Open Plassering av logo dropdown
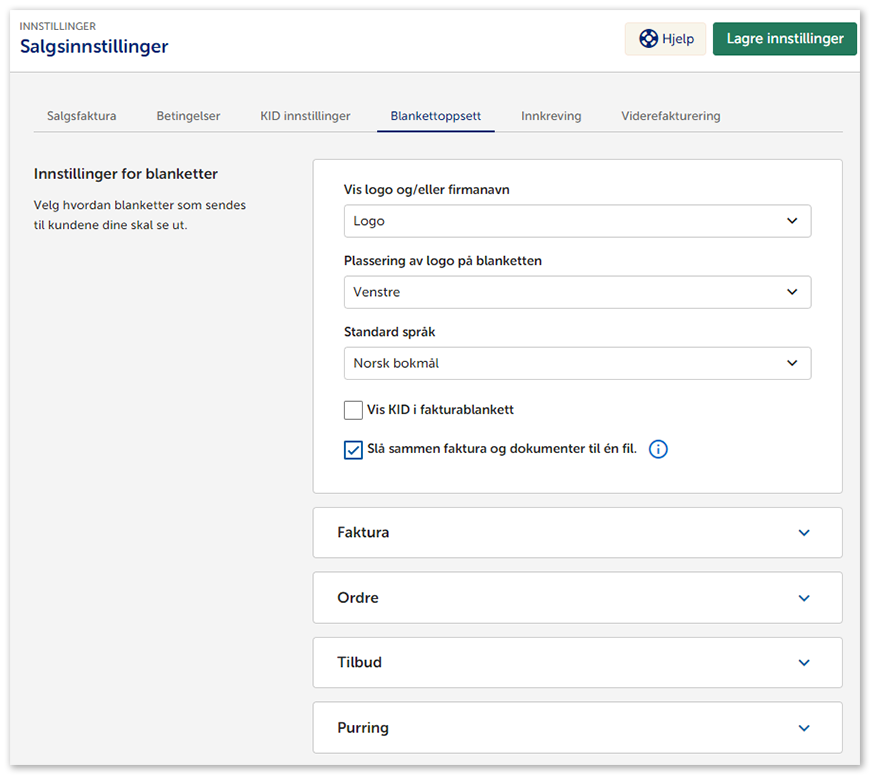870x775 pixels. click(577, 292)
